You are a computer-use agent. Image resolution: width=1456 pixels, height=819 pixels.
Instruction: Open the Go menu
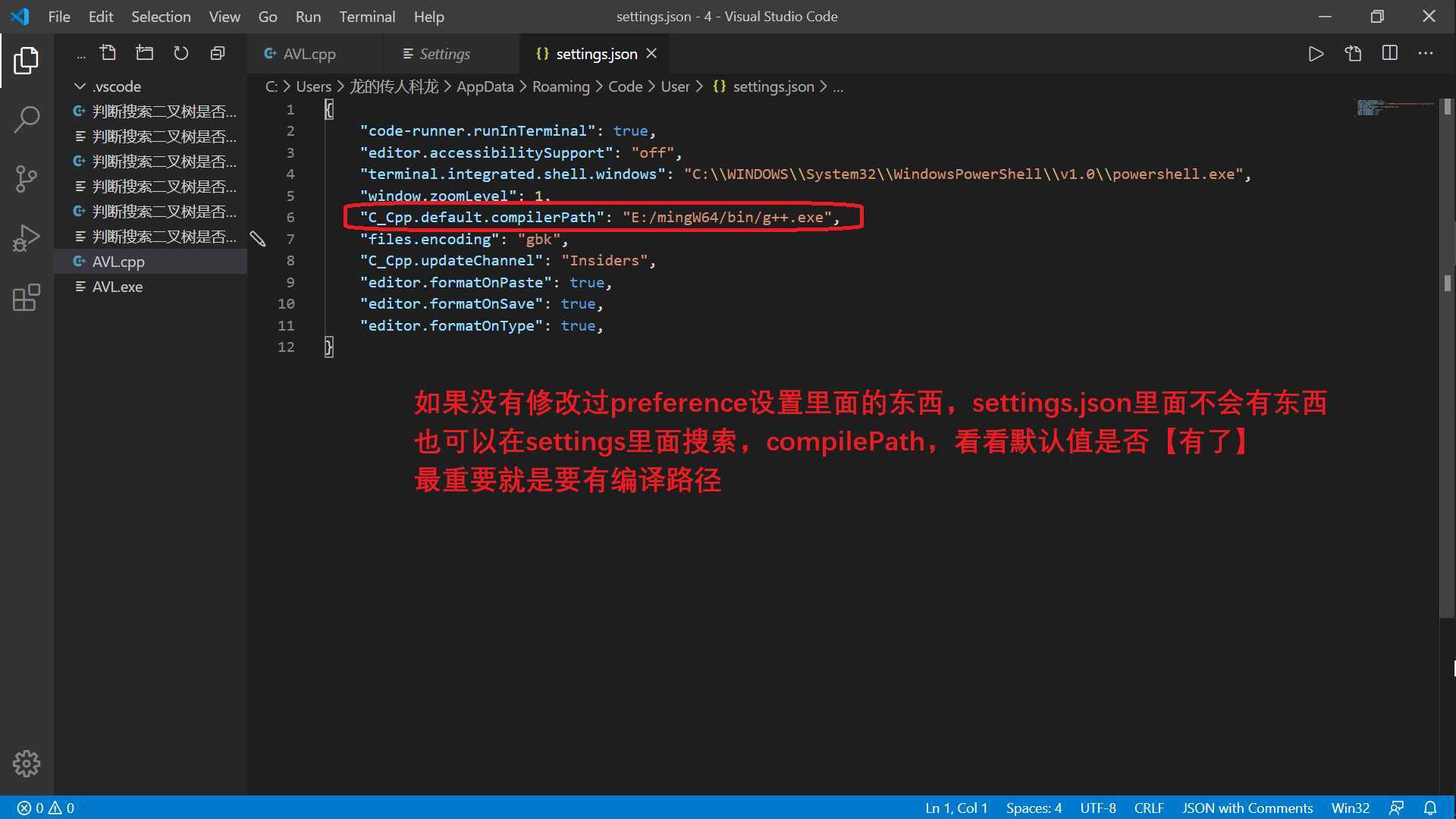click(x=268, y=17)
